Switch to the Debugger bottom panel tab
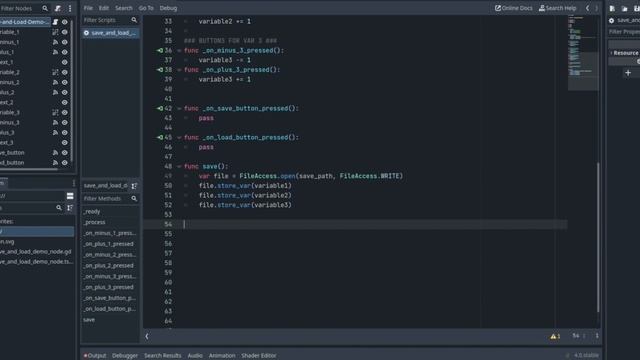Viewport: 640px width, 360px height. click(x=125, y=356)
